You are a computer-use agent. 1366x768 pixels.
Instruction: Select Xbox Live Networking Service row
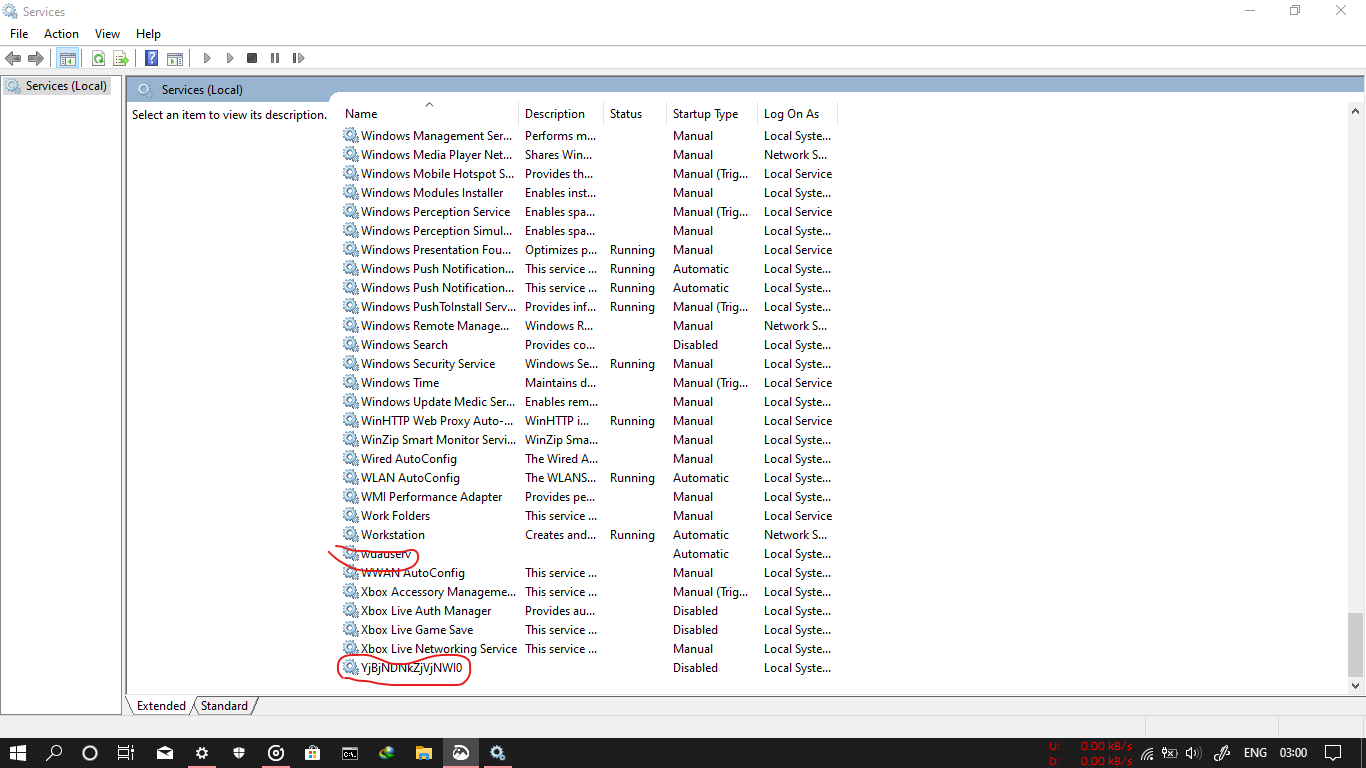coord(589,649)
